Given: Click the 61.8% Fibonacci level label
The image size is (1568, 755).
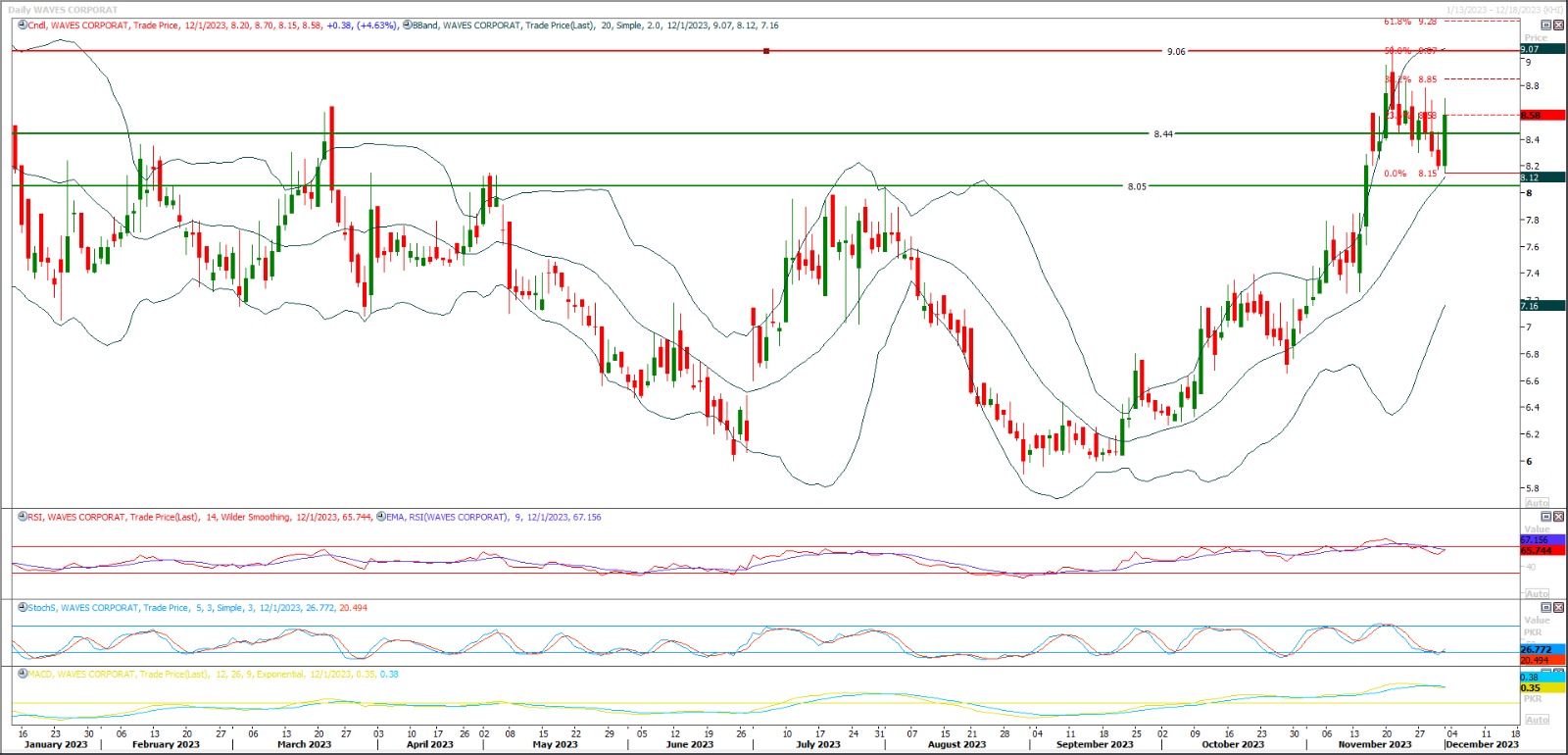Looking at the screenshot, I should tap(1397, 21).
